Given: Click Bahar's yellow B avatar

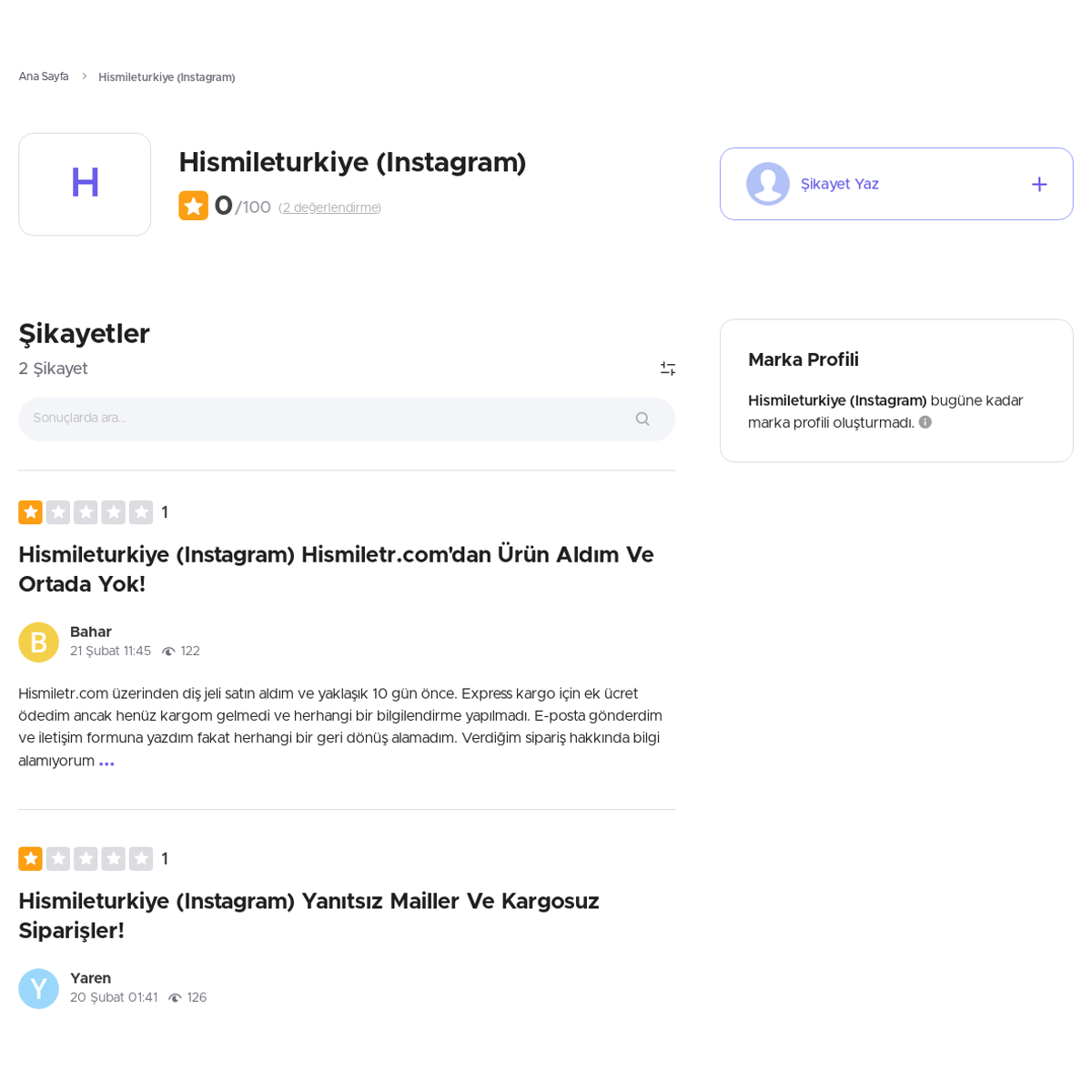Looking at the screenshot, I should 38,642.
